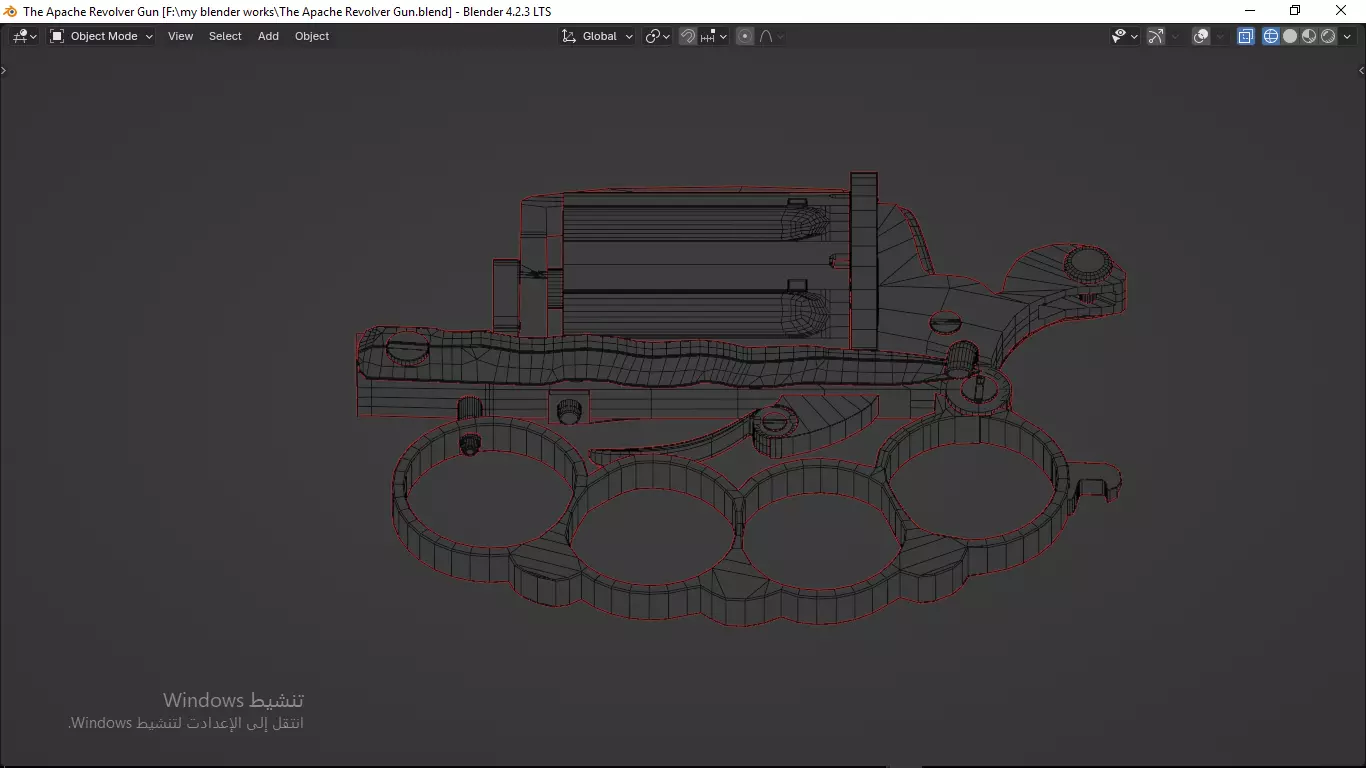Toggle X-Ray mode
Screen dimensions: 1366x768
click(x=1246, y=36)
